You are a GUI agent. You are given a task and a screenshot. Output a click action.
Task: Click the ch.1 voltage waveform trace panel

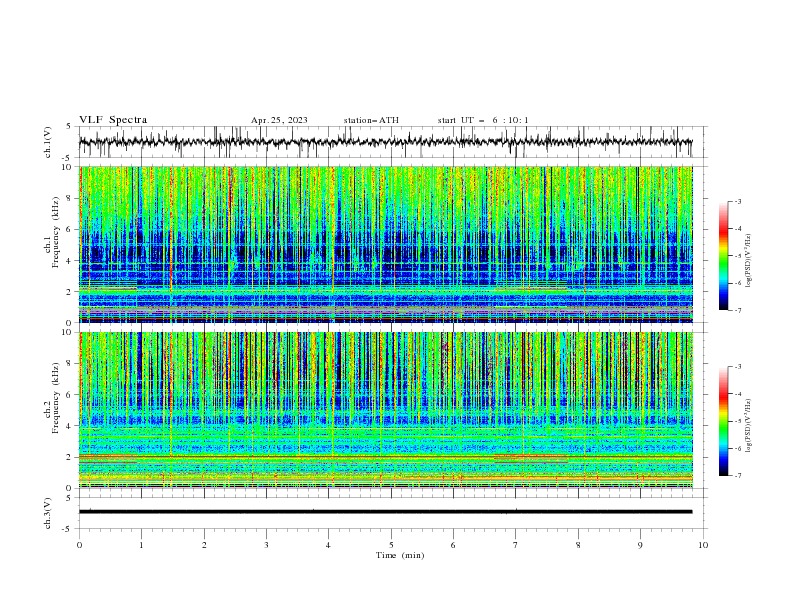tap(393, 142)
